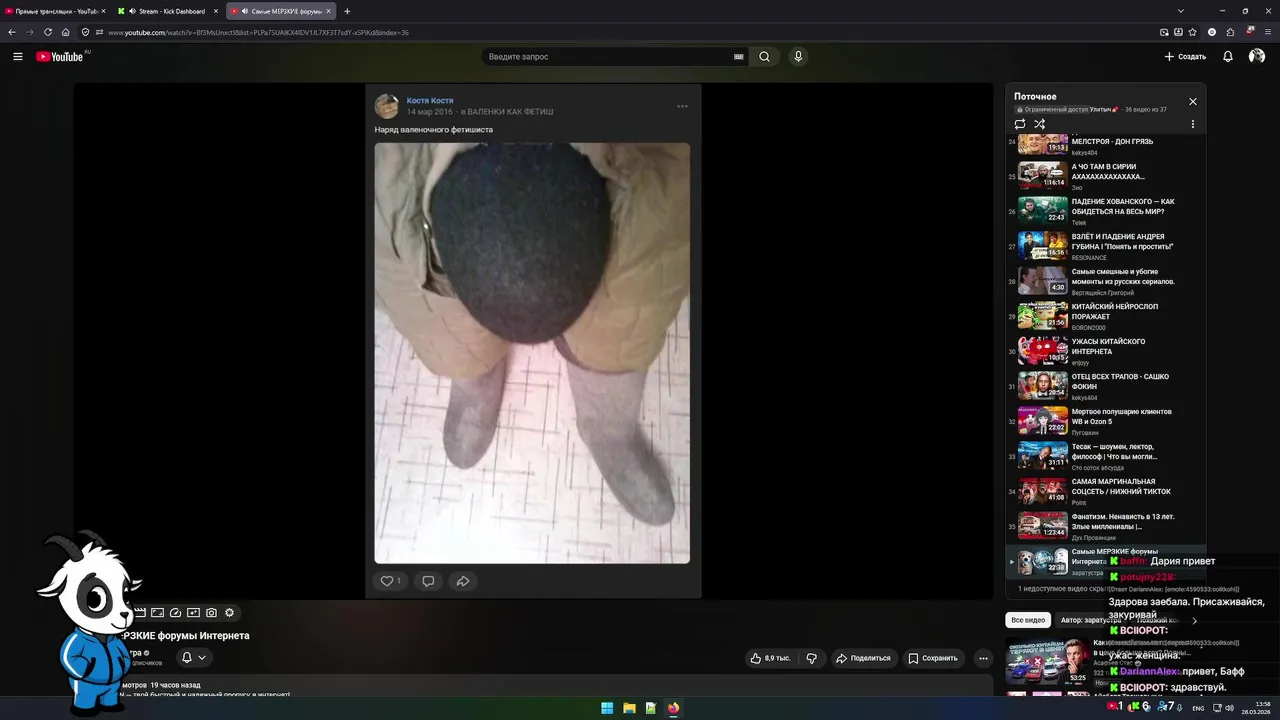The height and width of the screenshot is (720, 1280).
Task: Open a new browser tab with plus
Action: coord(347,11)
